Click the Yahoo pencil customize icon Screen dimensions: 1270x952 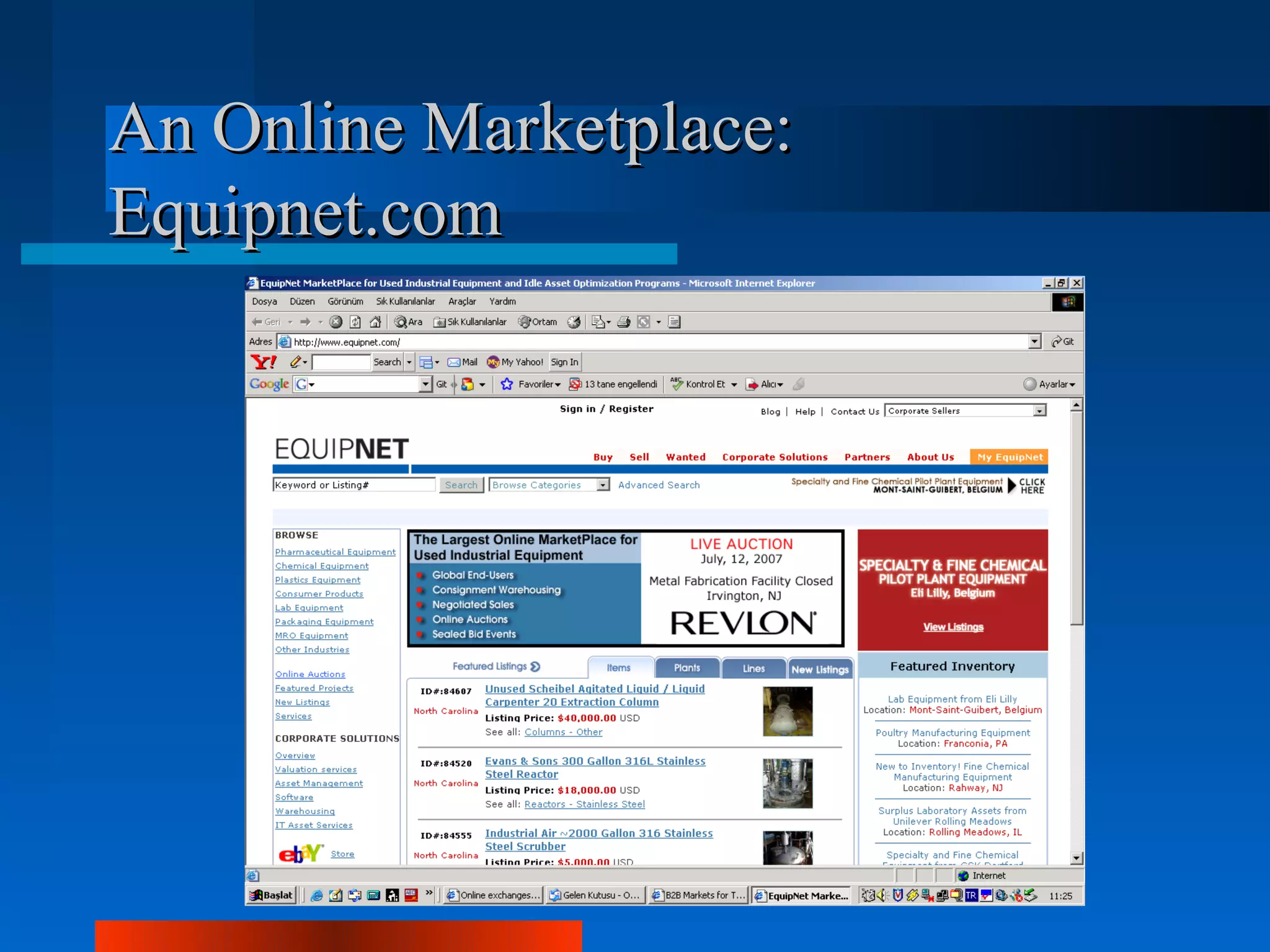click(296, 361)
